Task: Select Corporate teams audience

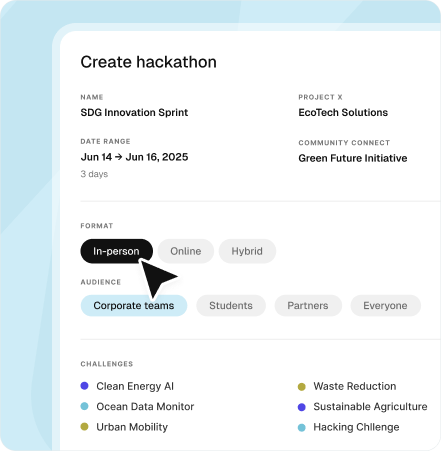Action: pyautogui.click(x=134, y=305)
